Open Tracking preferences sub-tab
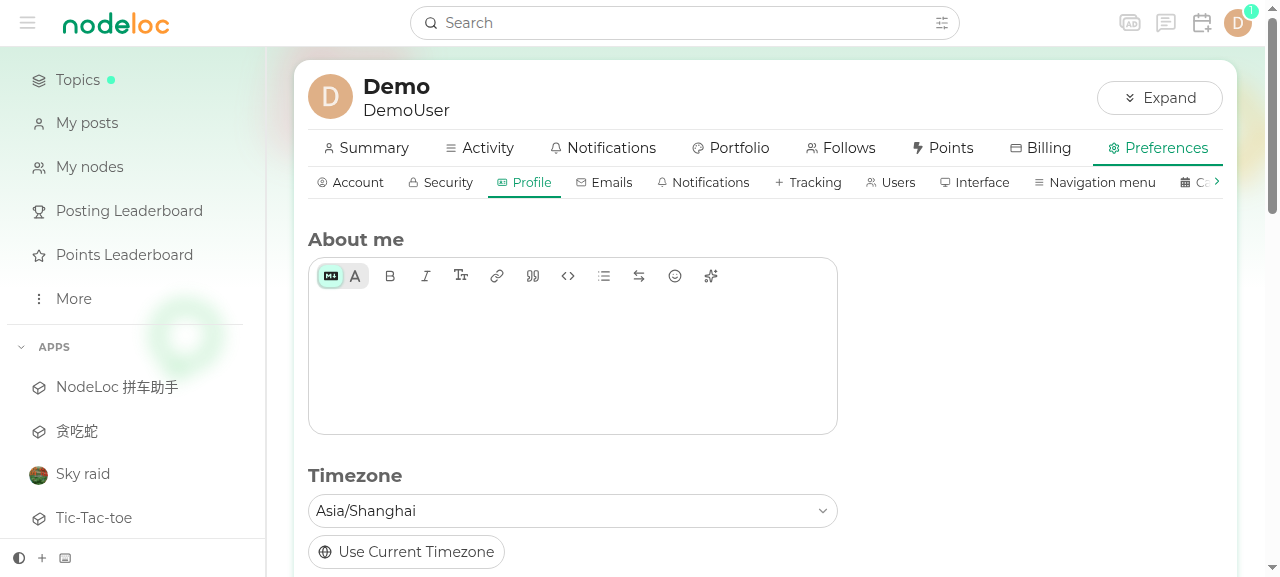 pos(808,183)
